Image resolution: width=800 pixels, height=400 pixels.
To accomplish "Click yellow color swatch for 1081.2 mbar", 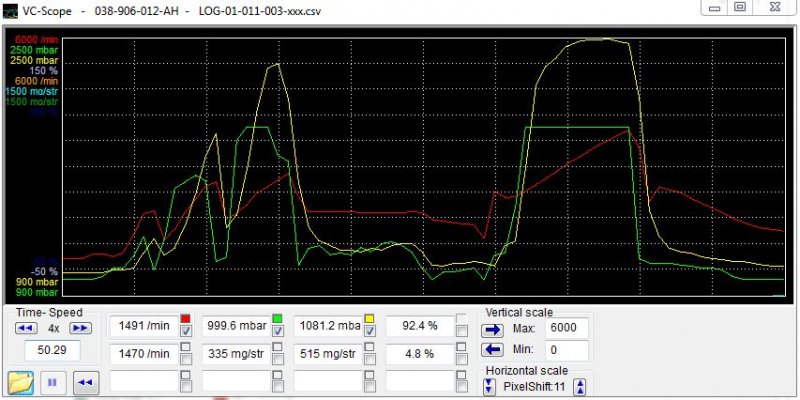I will (x=369, y=318).
